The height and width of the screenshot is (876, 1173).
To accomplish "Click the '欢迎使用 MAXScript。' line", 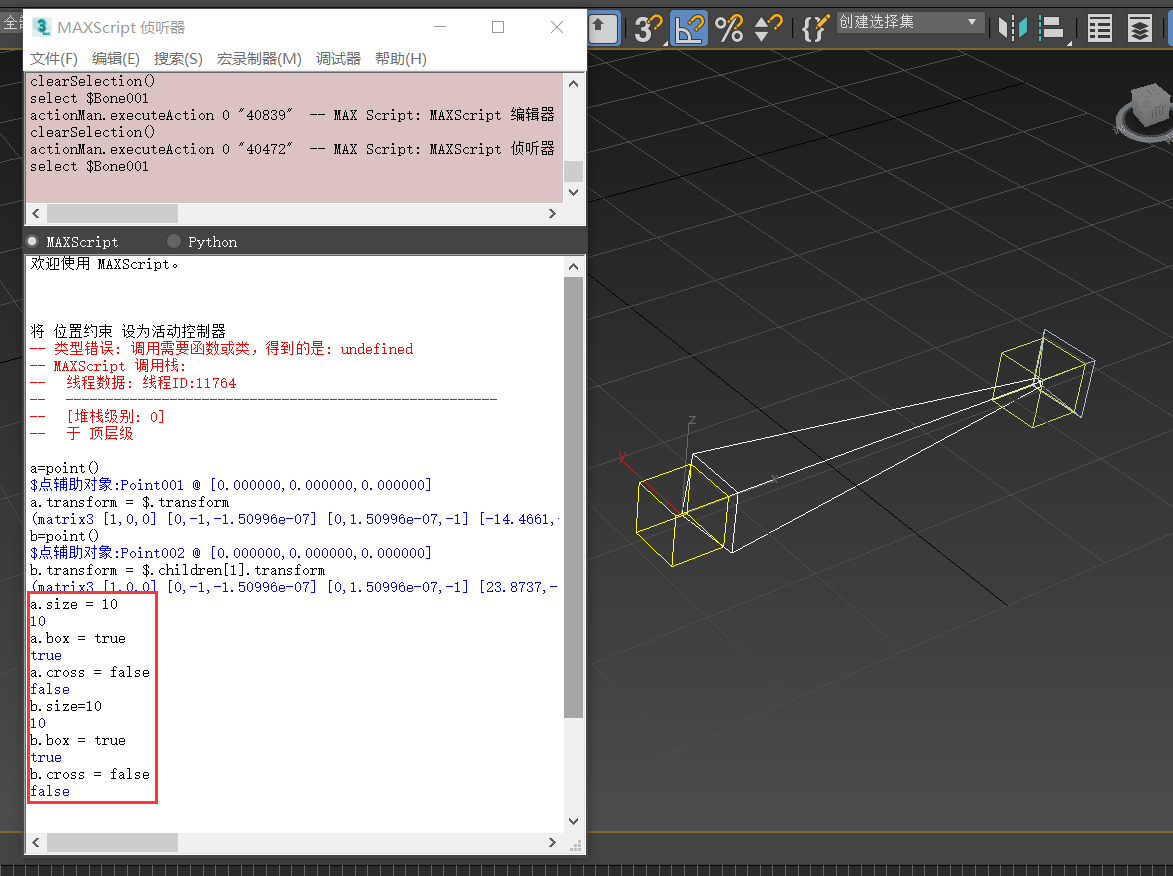I will (x=104, y=264).
